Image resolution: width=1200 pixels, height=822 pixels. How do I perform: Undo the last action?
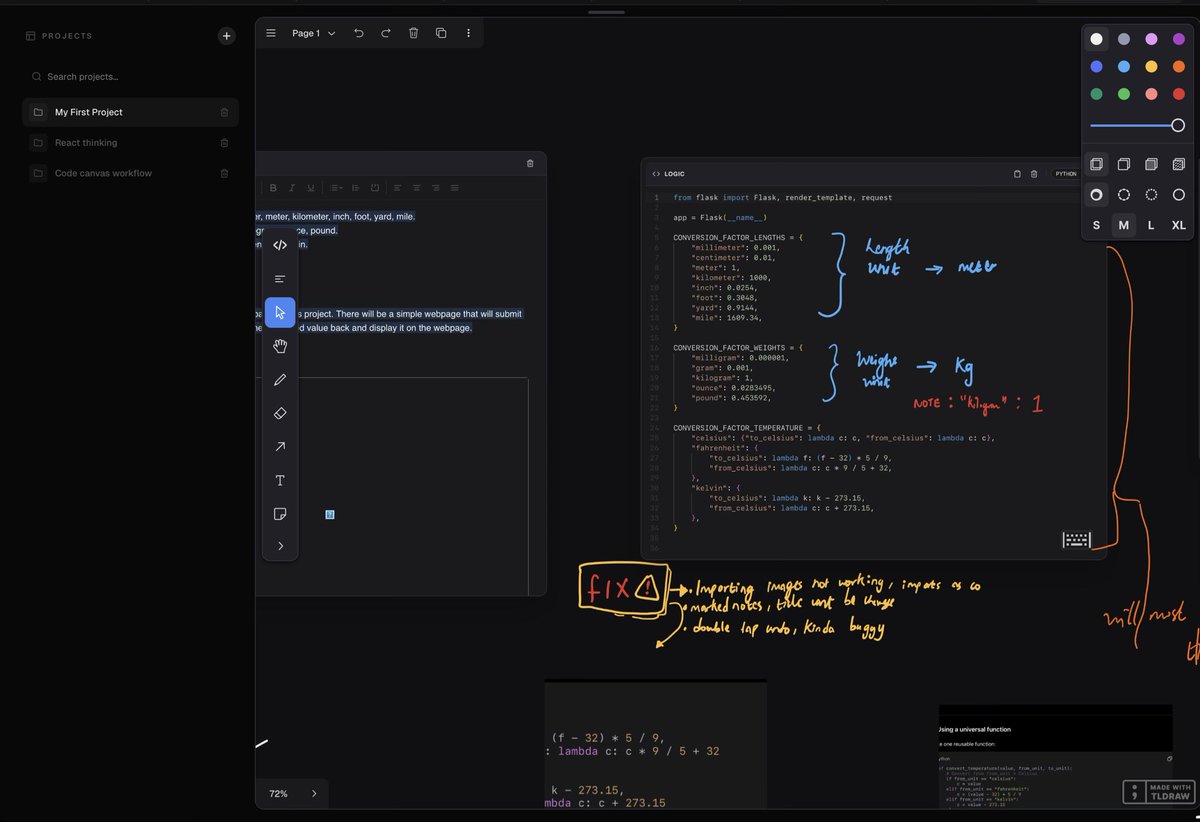[x=359, y=33]
